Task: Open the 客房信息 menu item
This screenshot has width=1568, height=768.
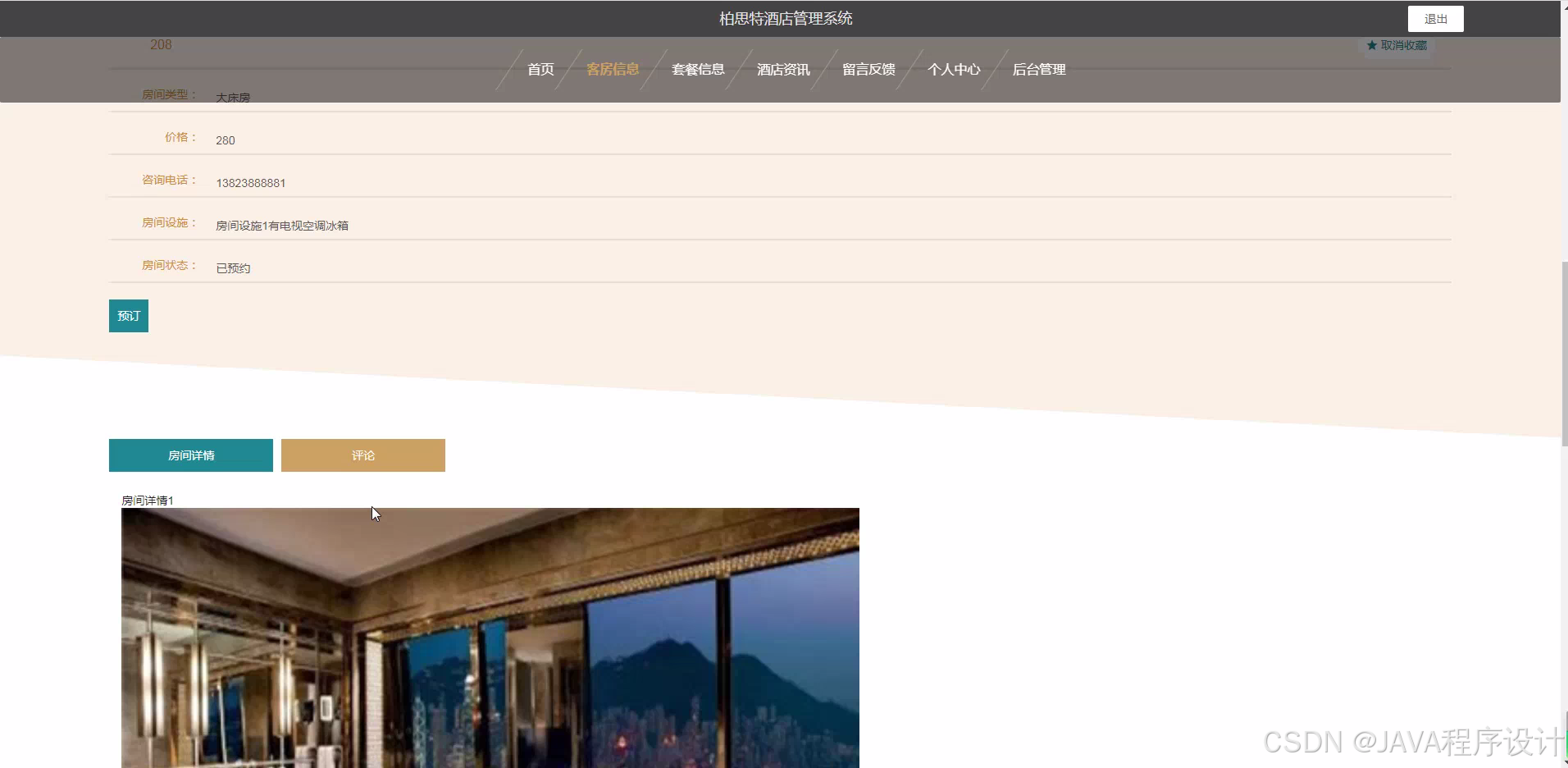Action: (x=613, y=70)
